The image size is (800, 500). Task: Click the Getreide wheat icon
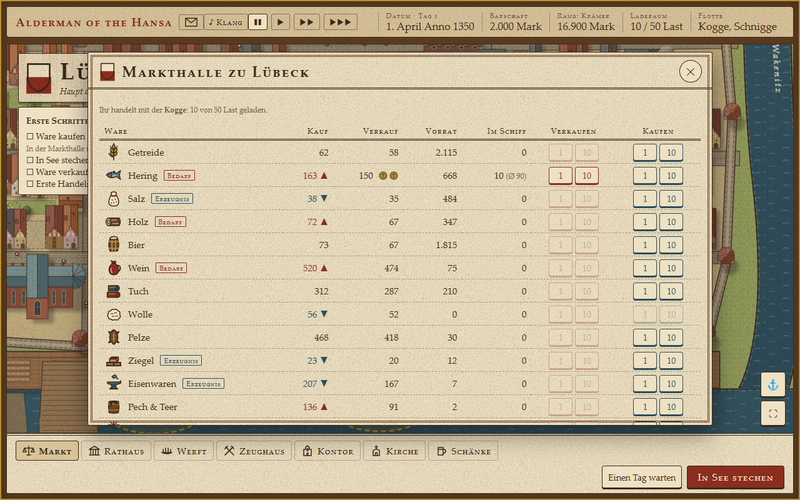click(x=114, y=152)
